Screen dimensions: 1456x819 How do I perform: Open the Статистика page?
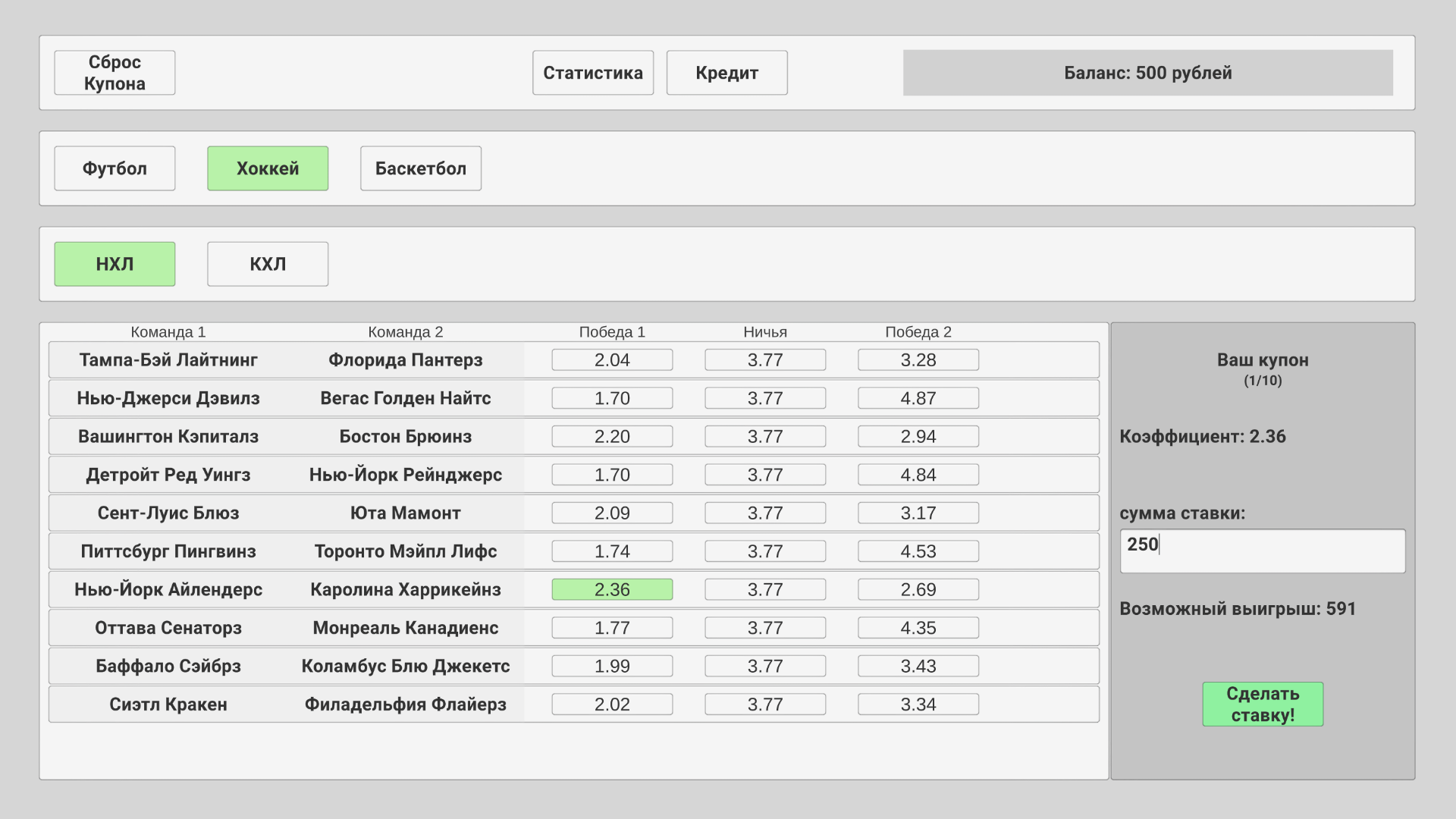coord(592,73)
